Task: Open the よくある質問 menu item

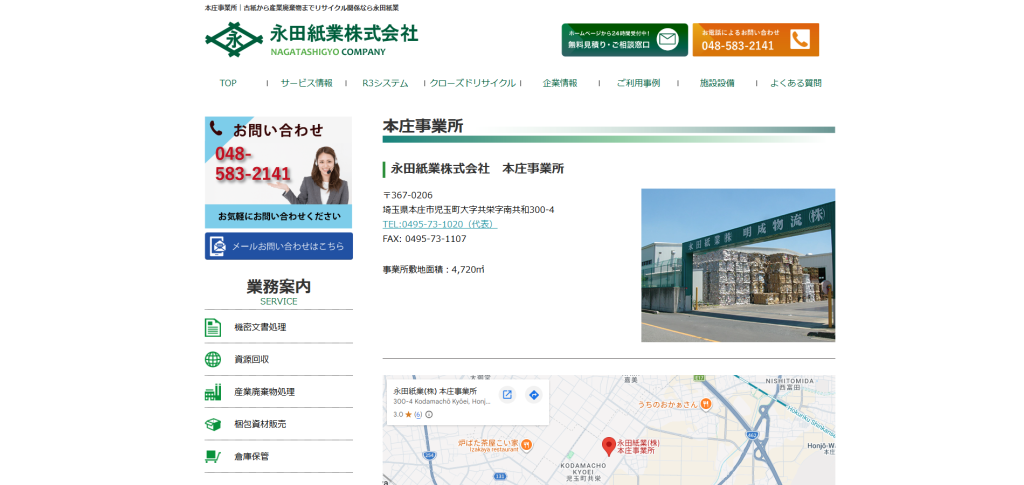Action: (795, 83)
